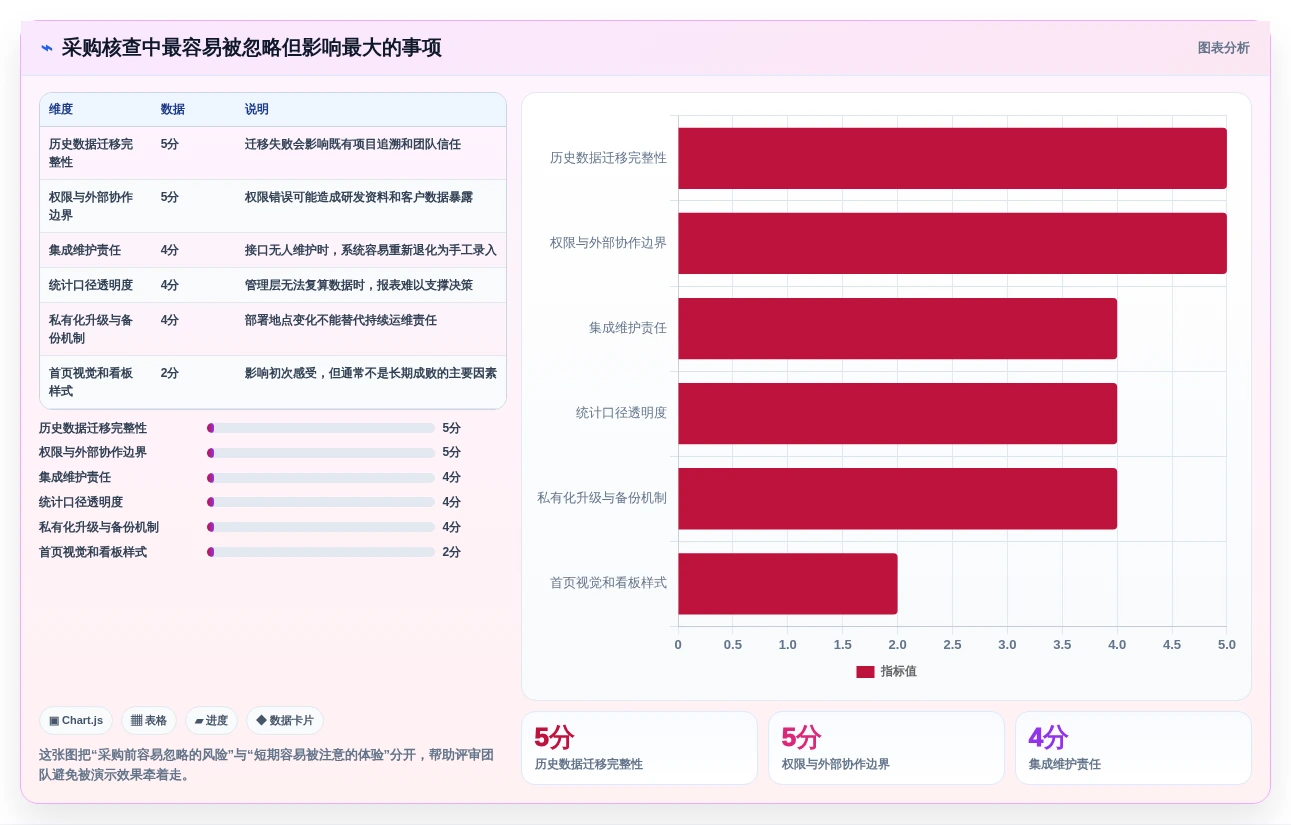Image resolution: width=1291 pixels, height=825 pixels.
Task: Click progress bar for 首页视觉和看板样式
Action: tap(321, 552)
